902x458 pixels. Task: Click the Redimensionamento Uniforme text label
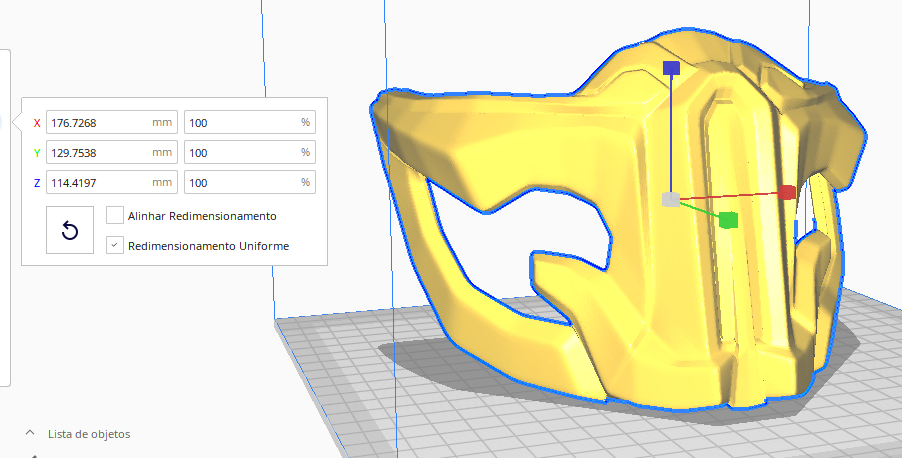(x=208, y=245)
